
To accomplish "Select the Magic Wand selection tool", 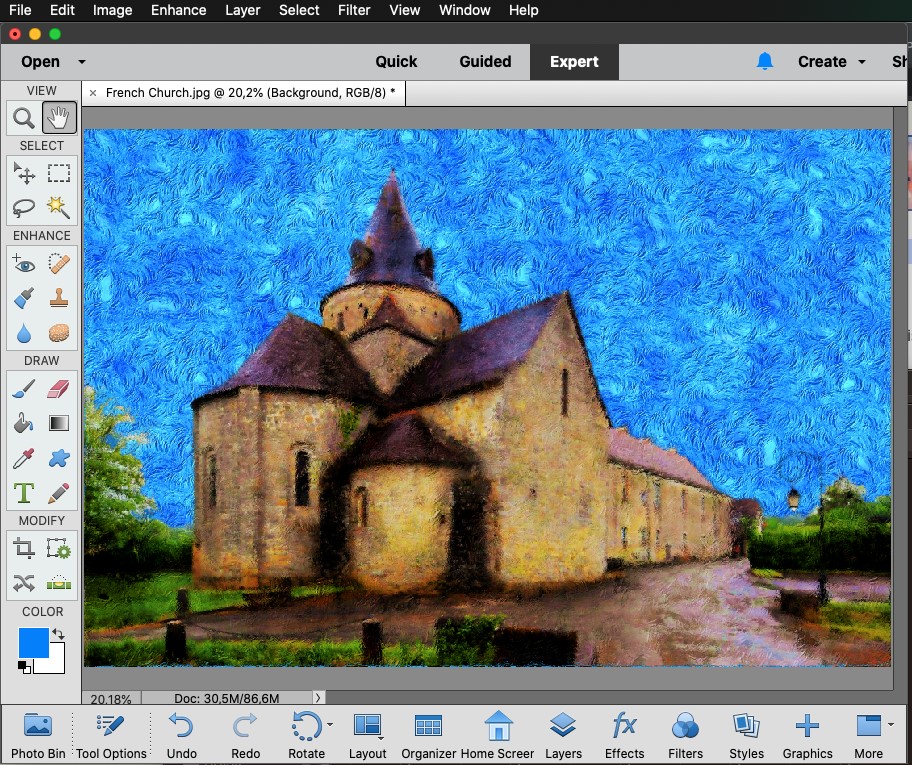I will coord(59,207).
